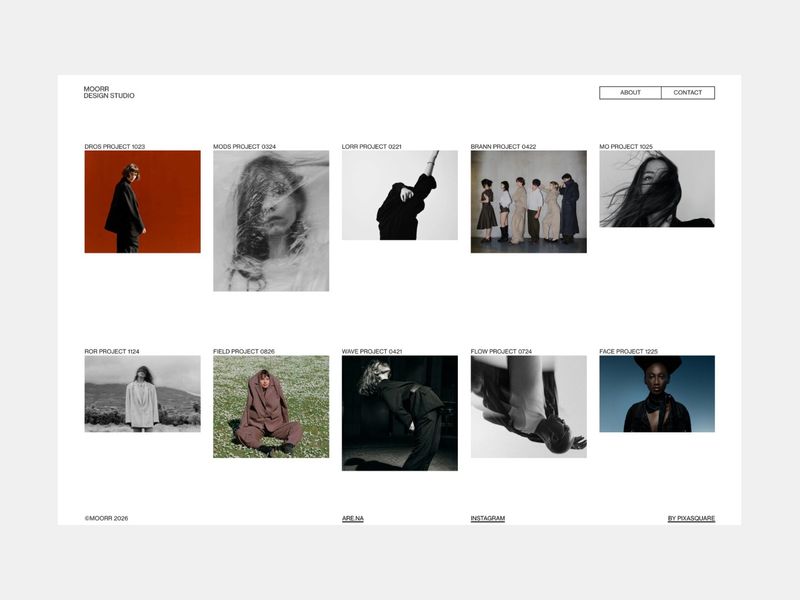Click the FACE PROJECT 1225 title
Screen dimensions: 800x600
pyautogui.click(x=629, y=352)
